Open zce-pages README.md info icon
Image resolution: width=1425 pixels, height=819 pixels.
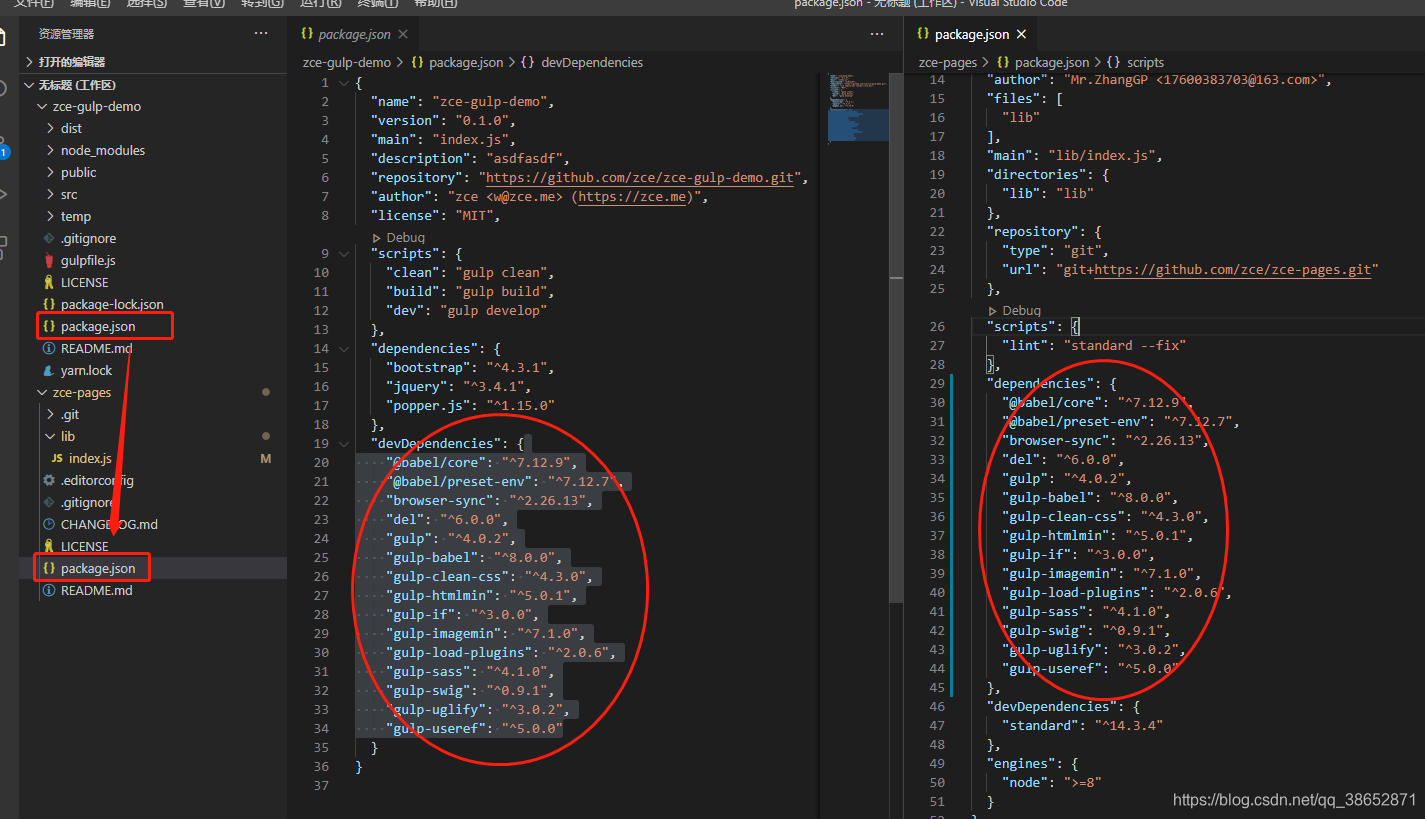(49, 590)
